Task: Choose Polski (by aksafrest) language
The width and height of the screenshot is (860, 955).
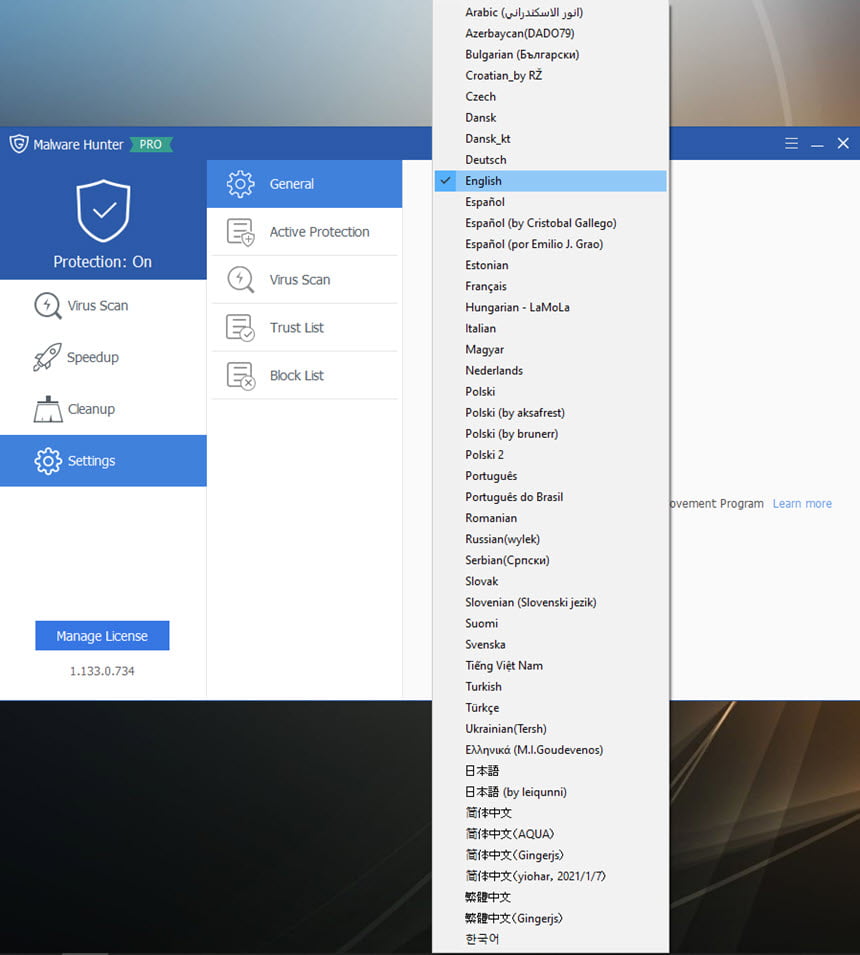Action: coord(551,413)
